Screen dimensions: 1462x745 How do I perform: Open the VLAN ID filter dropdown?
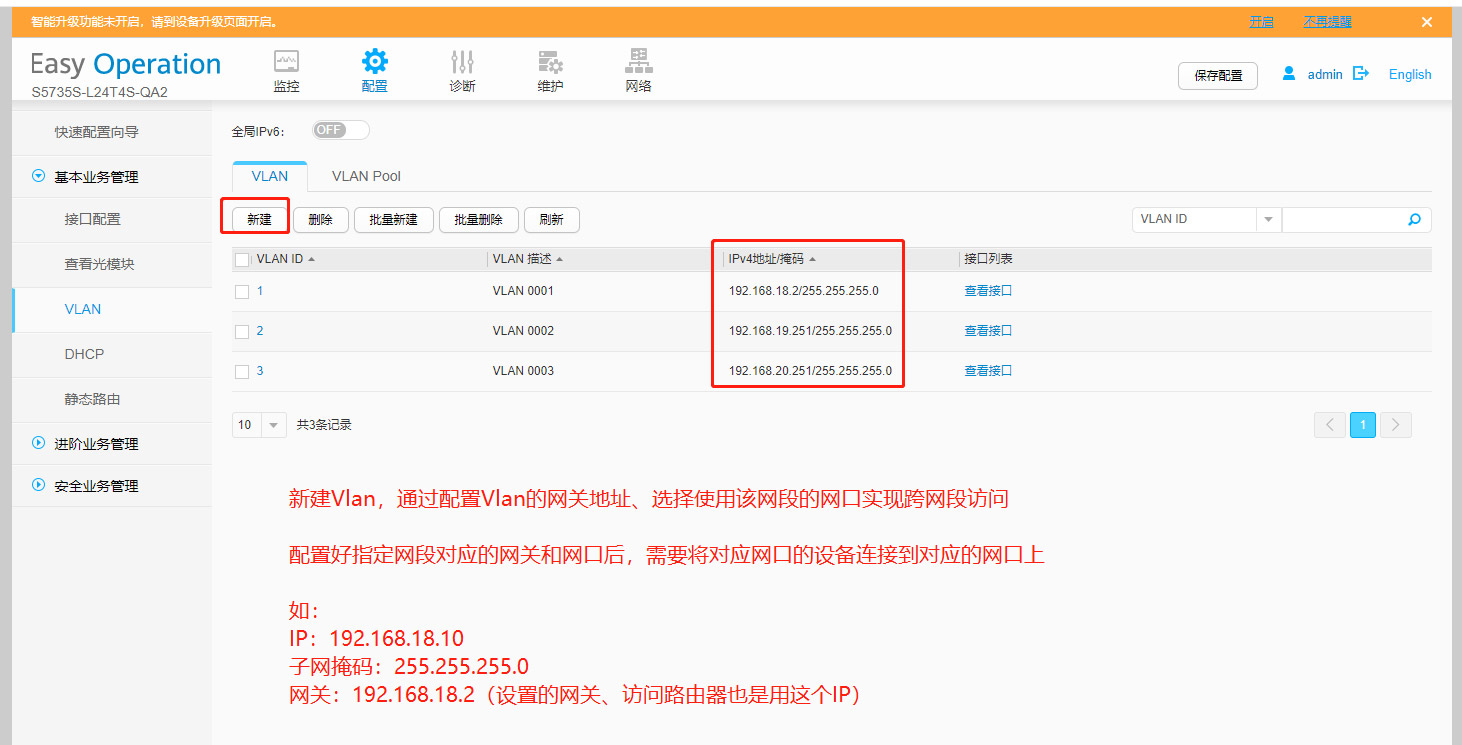click(x=1268, y=219)
